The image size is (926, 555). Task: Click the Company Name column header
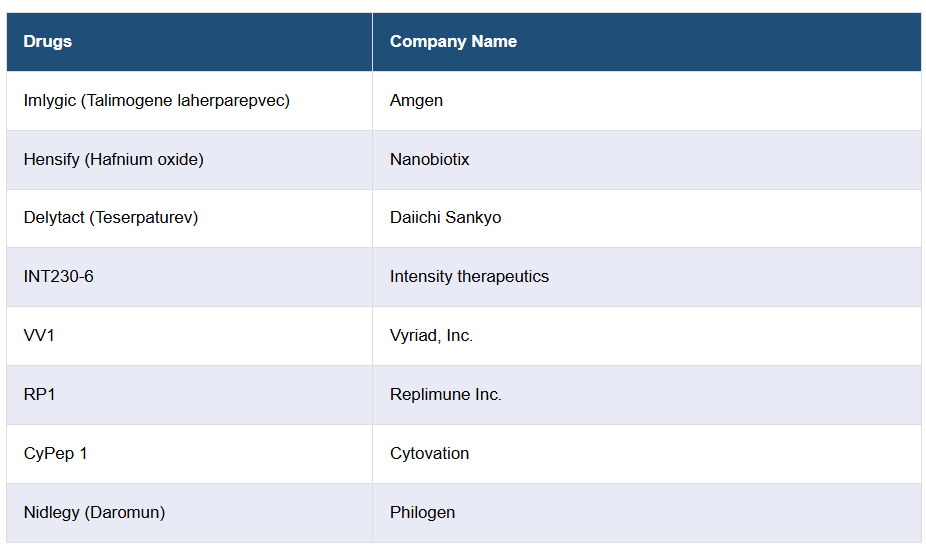[x=453, y=42]
